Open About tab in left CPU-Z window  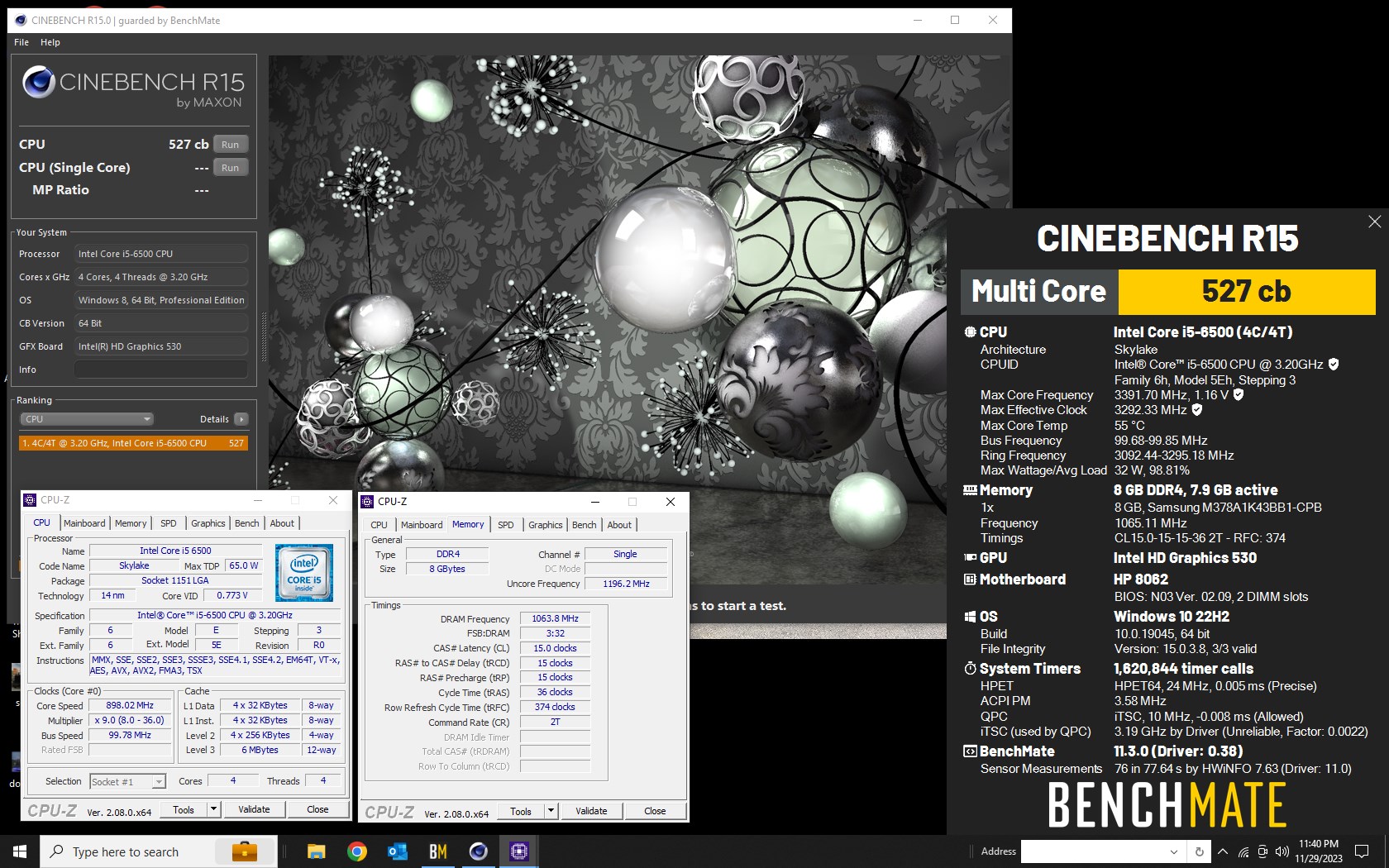(x=282, y=523)
